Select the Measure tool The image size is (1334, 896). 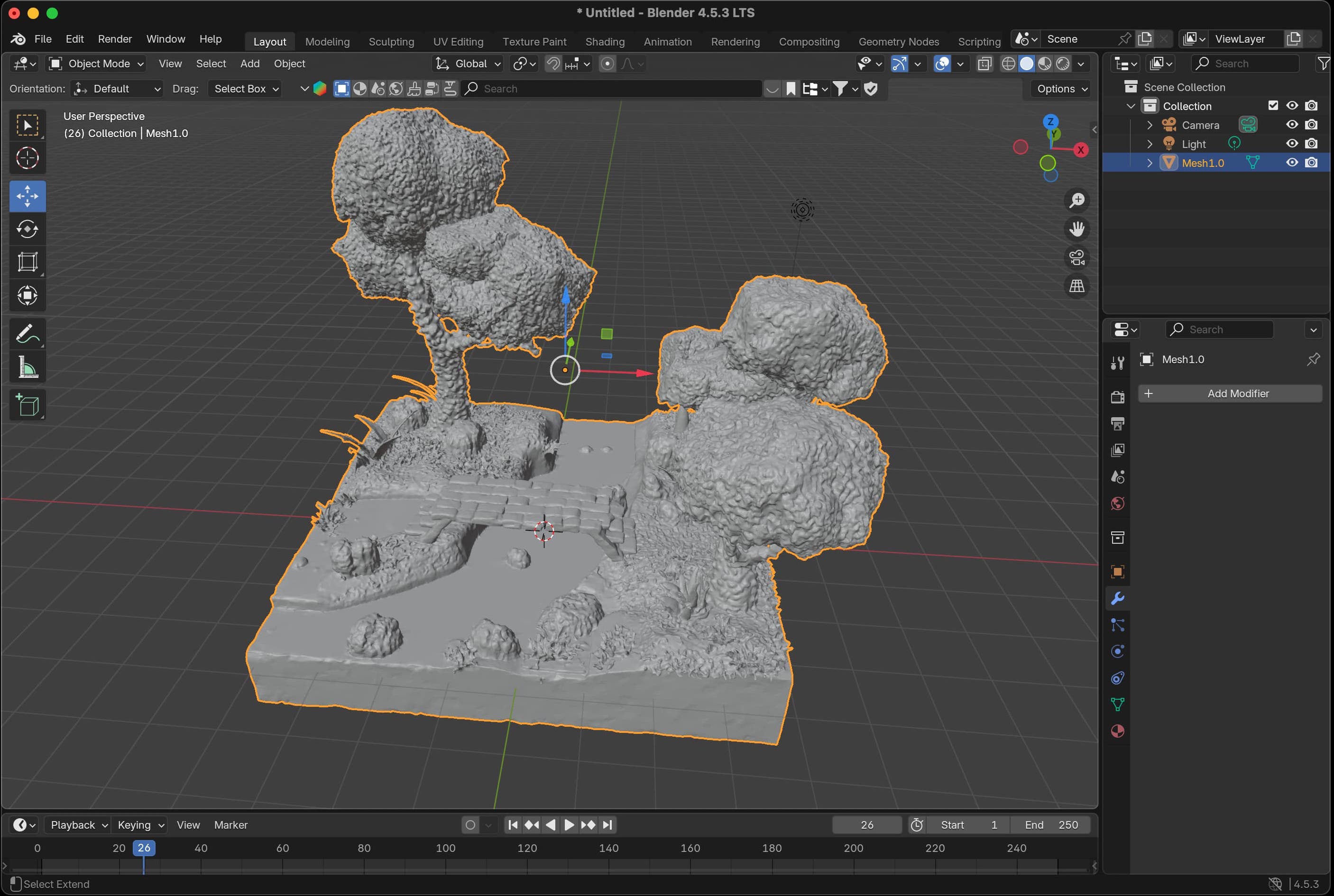(28, 367)
